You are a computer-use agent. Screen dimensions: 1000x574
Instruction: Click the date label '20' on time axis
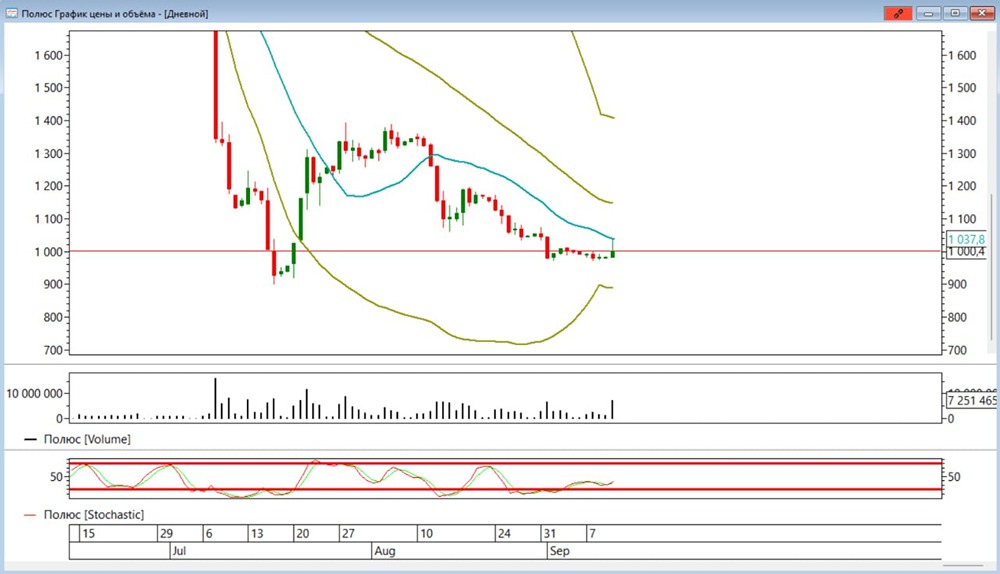tap(302, 533)
